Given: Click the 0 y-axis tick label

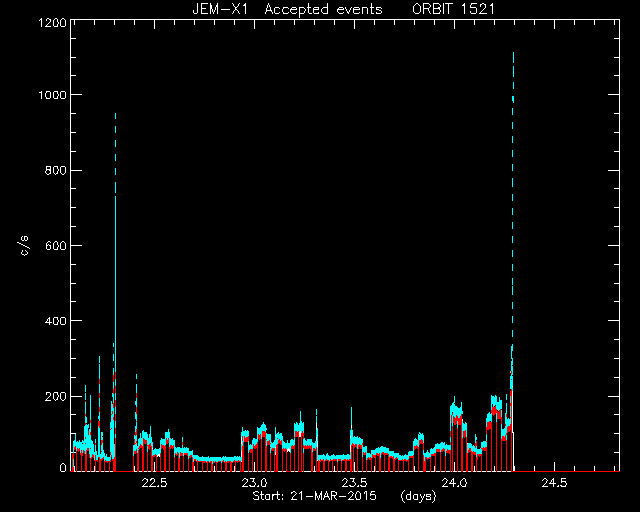Looking at the screenshot, I should tap(63, 468).
